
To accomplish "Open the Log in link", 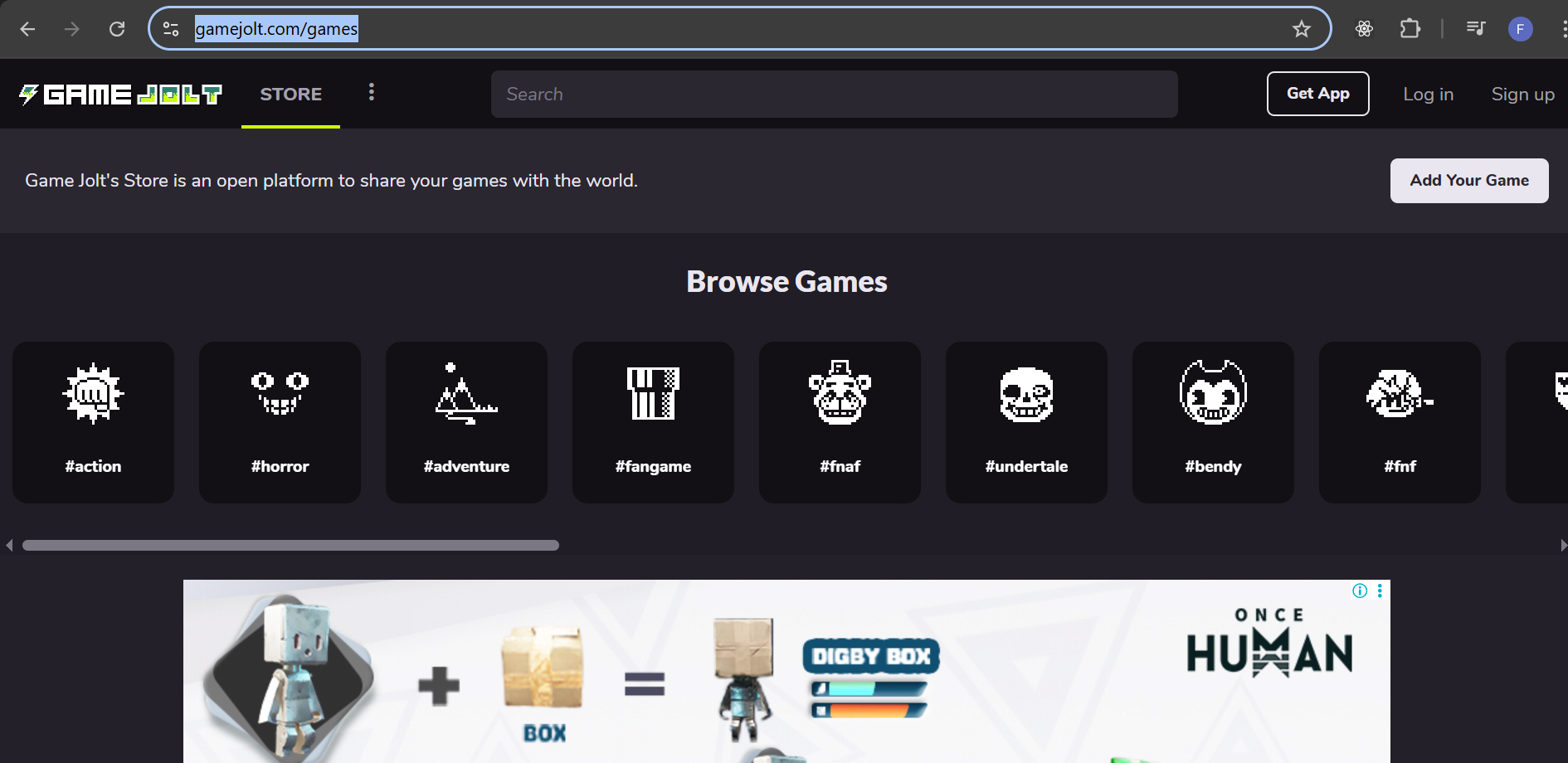I will click(1428, 95).
